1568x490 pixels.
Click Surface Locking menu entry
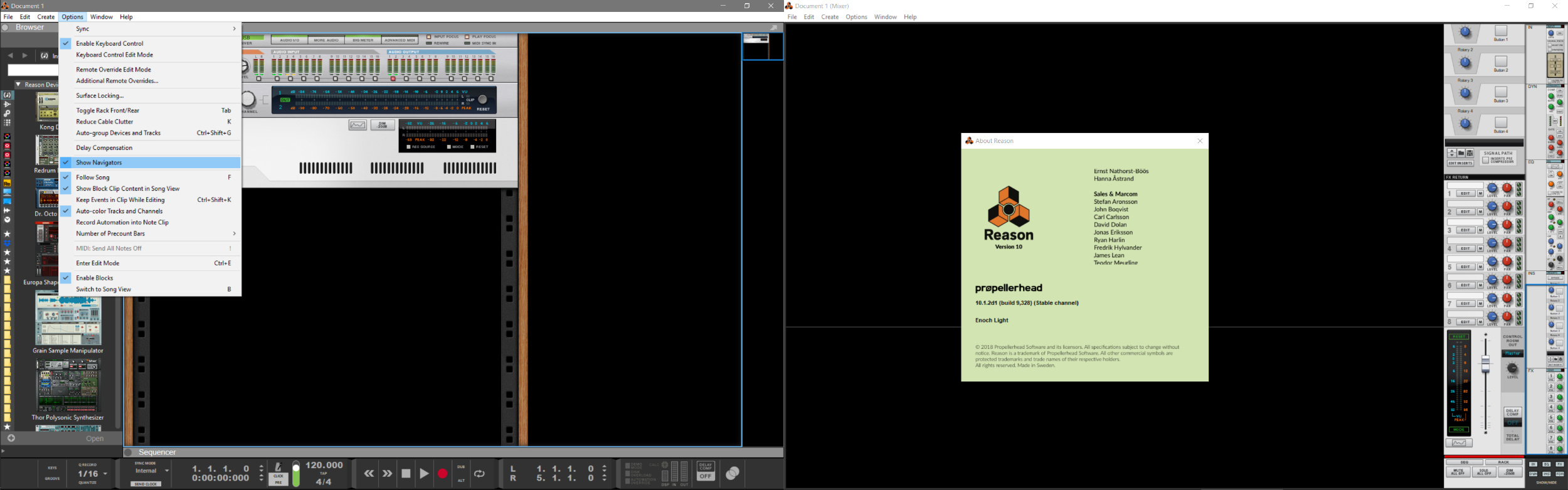pyautogui.click(x=150, y=95)
